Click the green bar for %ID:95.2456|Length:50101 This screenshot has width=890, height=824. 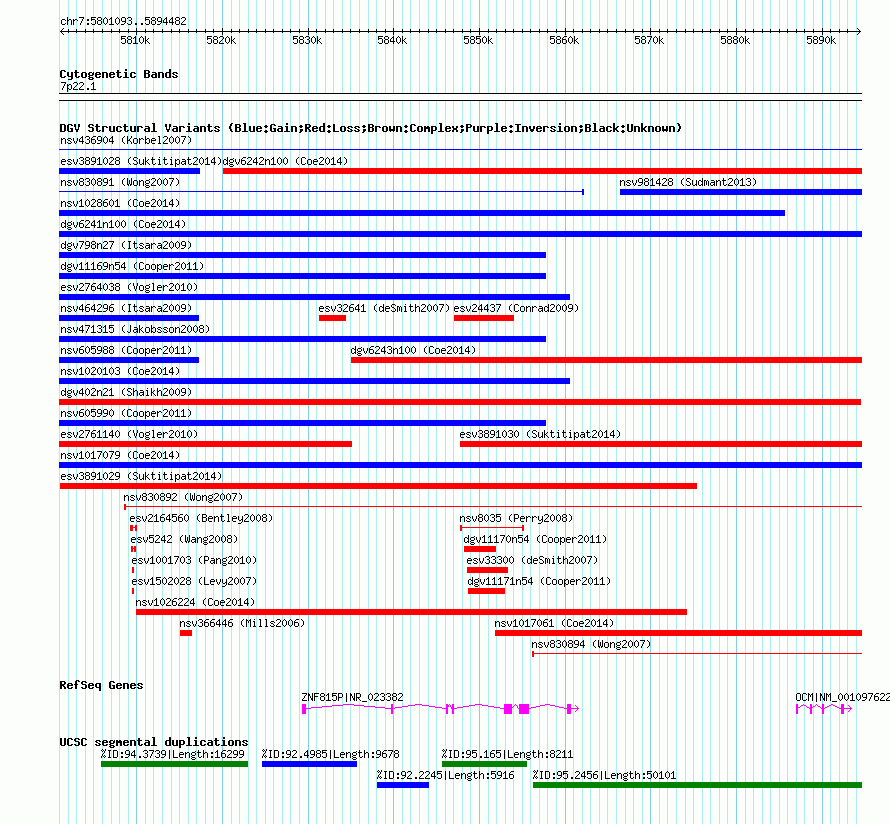pyautogui.click(x=698, y=785)
